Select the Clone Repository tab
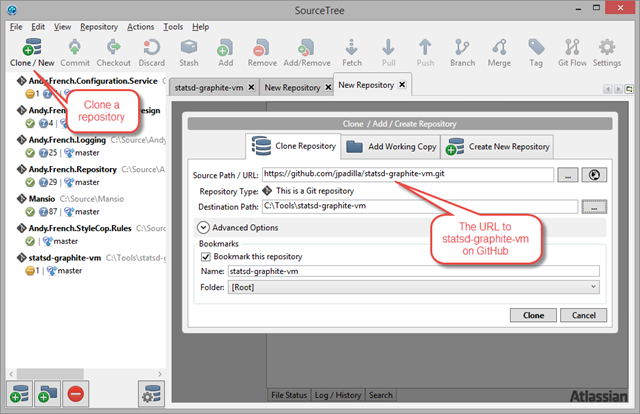The height and width of the screenshot is (414, 640). [x=293, y=146]
